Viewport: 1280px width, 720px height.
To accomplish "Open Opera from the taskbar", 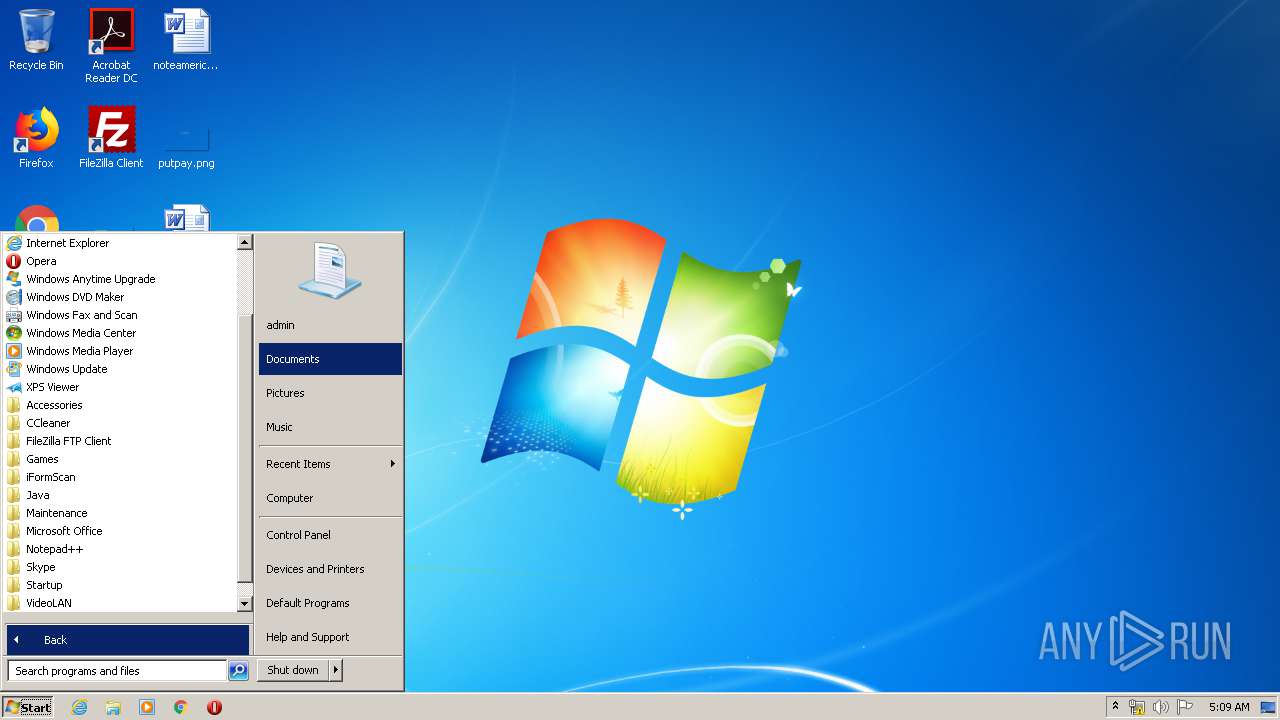I will click(x=214, y=707).
